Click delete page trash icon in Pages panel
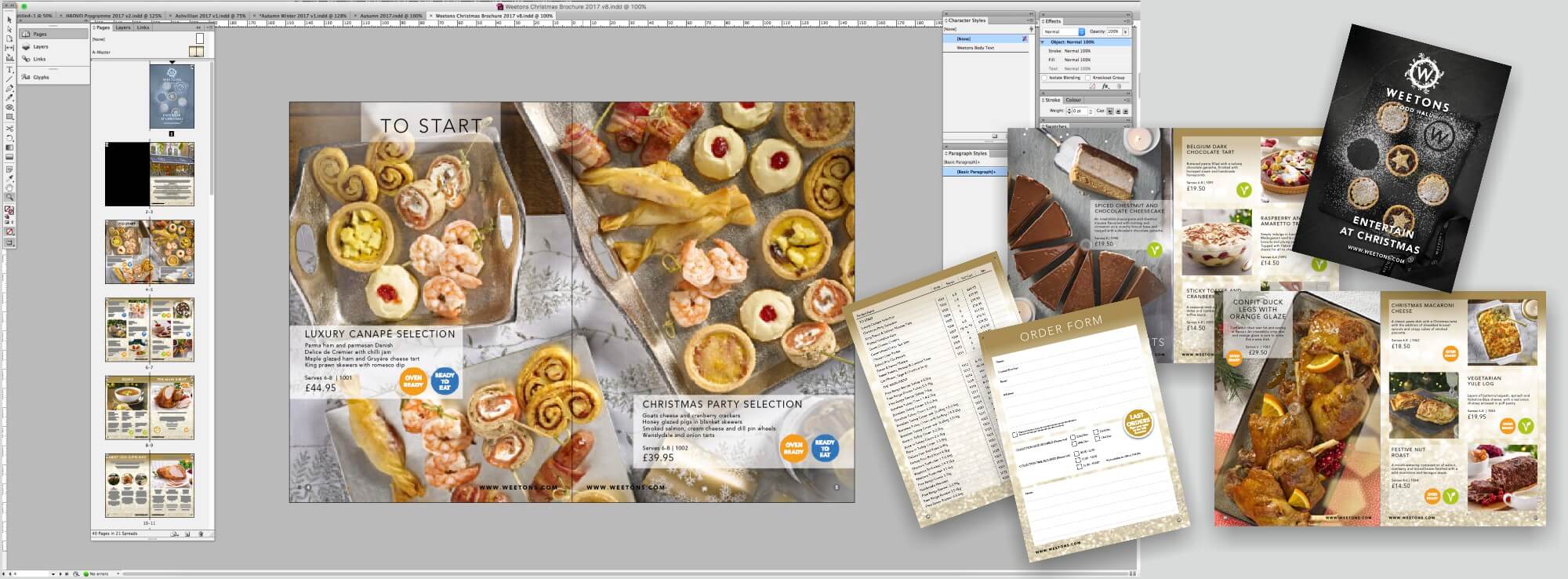Viewport: 1568px width, 579px height. (x=201, y=534)
